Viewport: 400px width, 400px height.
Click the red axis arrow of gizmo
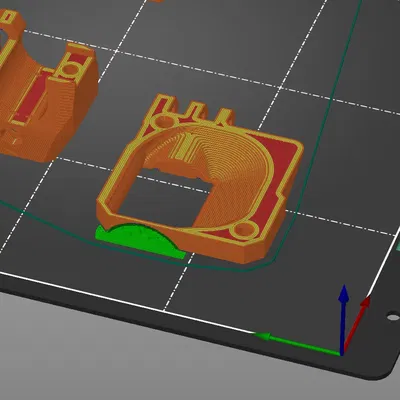357,324
